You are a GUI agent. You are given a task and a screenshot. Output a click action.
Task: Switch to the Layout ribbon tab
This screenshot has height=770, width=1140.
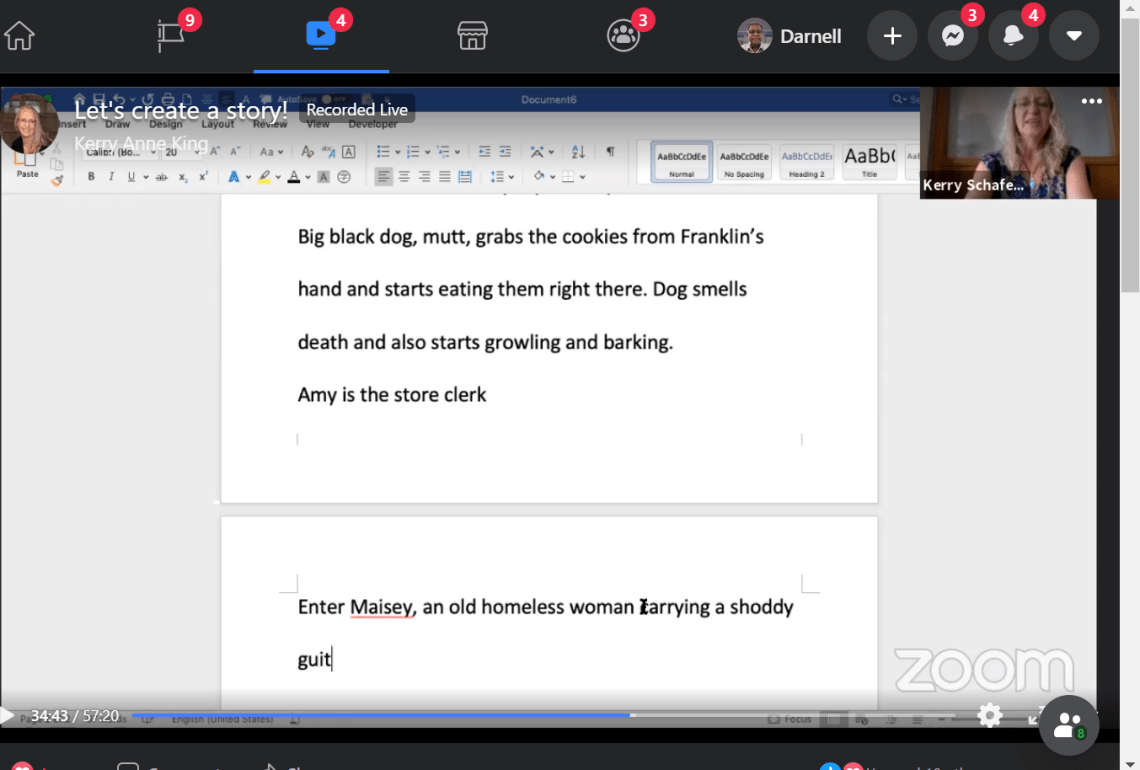click(x=217, y=125)
